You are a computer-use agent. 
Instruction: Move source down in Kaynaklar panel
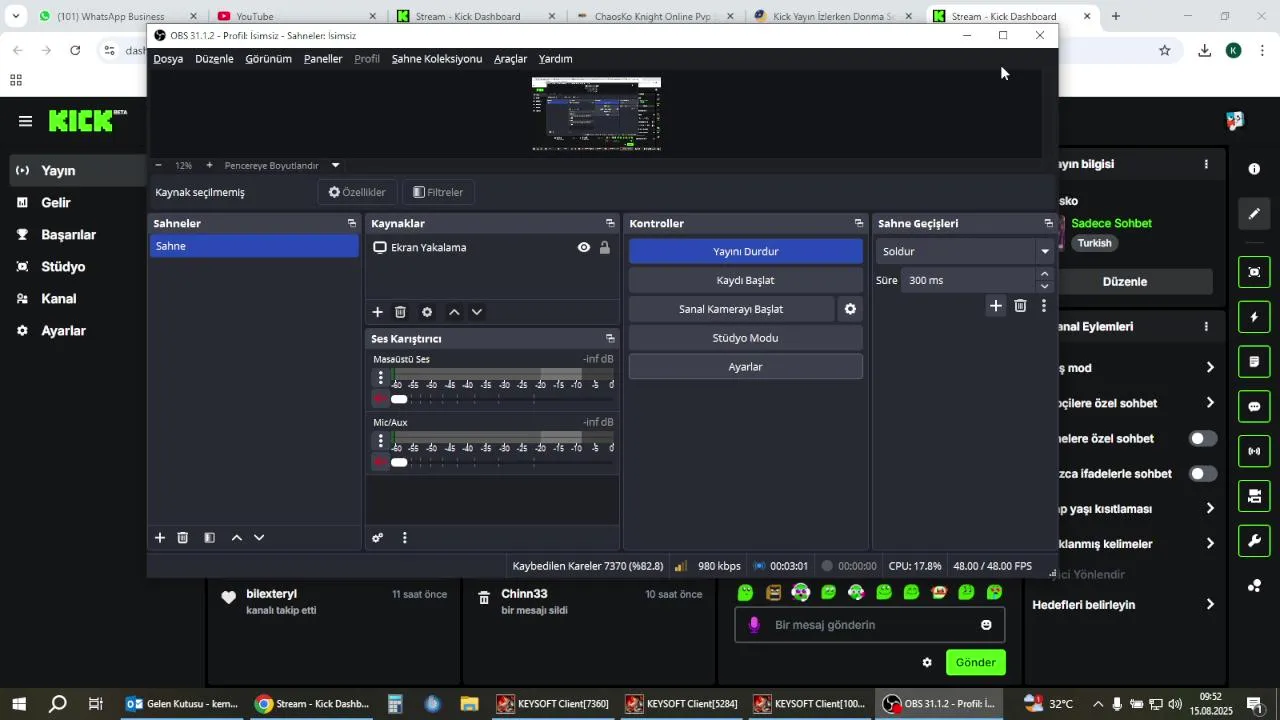click(x=477, y=312)
